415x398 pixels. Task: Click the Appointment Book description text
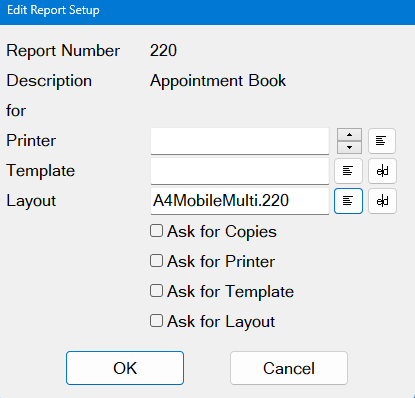[x=218, y=81]
